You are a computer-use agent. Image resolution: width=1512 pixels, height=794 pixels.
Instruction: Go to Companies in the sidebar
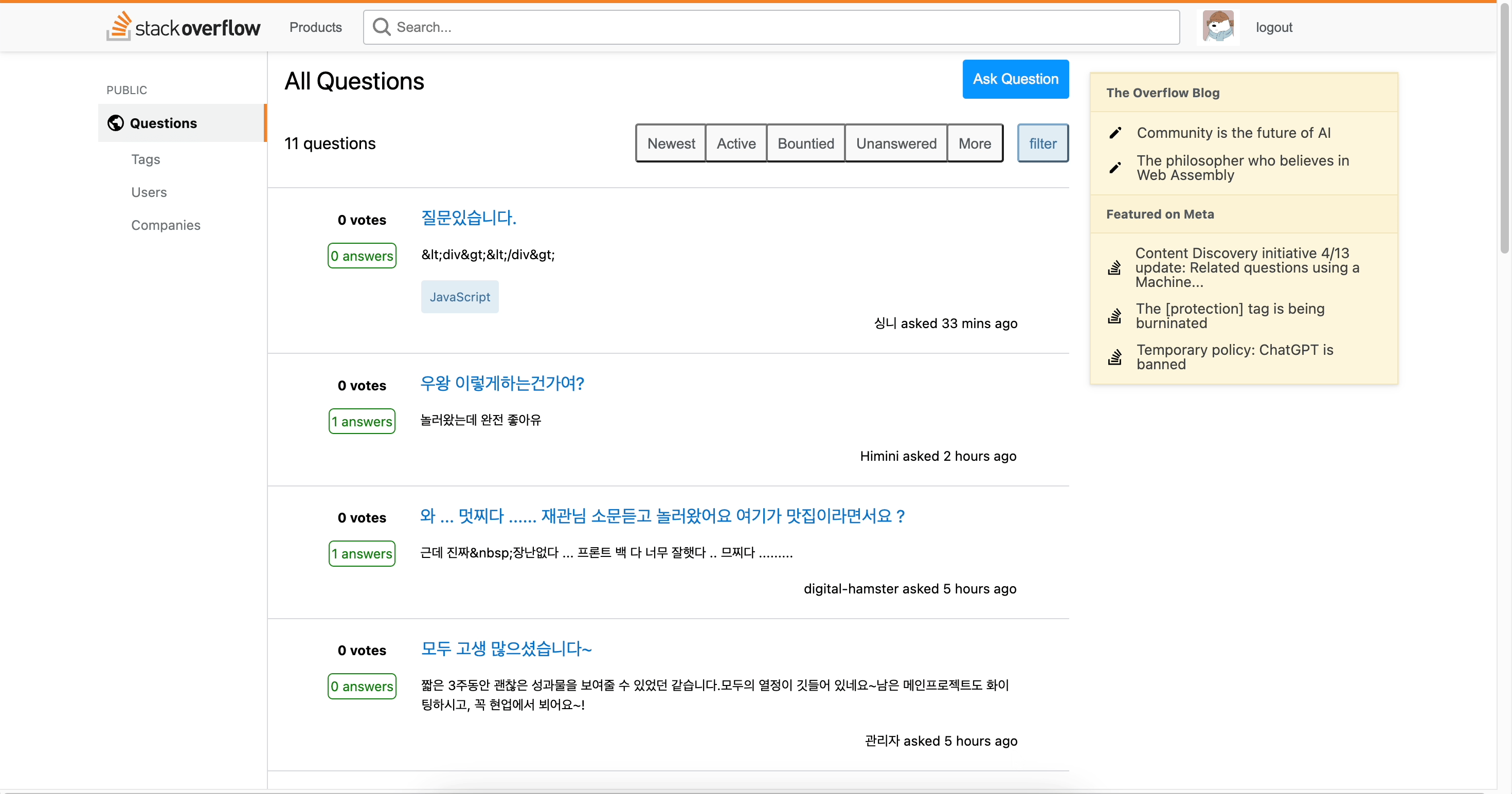tap(166, 225)
